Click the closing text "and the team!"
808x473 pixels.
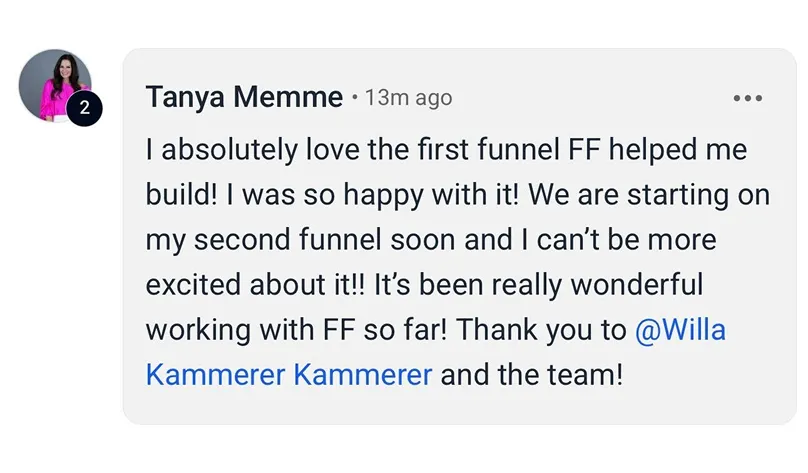532,375
